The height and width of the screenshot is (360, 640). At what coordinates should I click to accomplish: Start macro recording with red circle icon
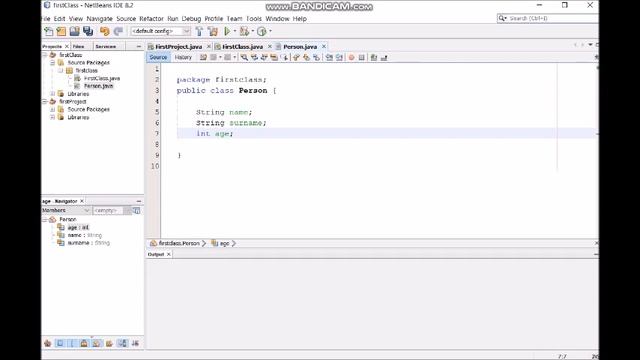351,58
